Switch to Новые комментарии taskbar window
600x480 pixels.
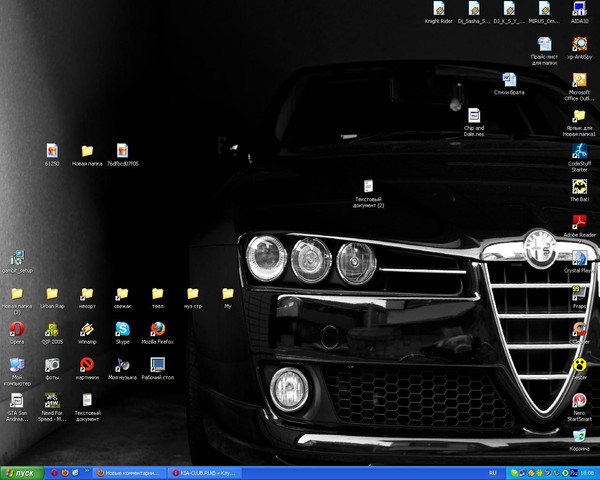pos(130,473)
